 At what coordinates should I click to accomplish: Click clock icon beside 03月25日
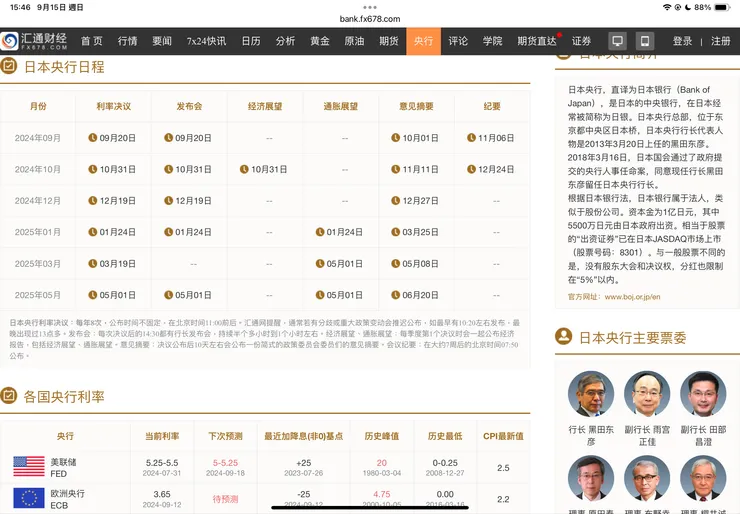[x=395, y=232]
